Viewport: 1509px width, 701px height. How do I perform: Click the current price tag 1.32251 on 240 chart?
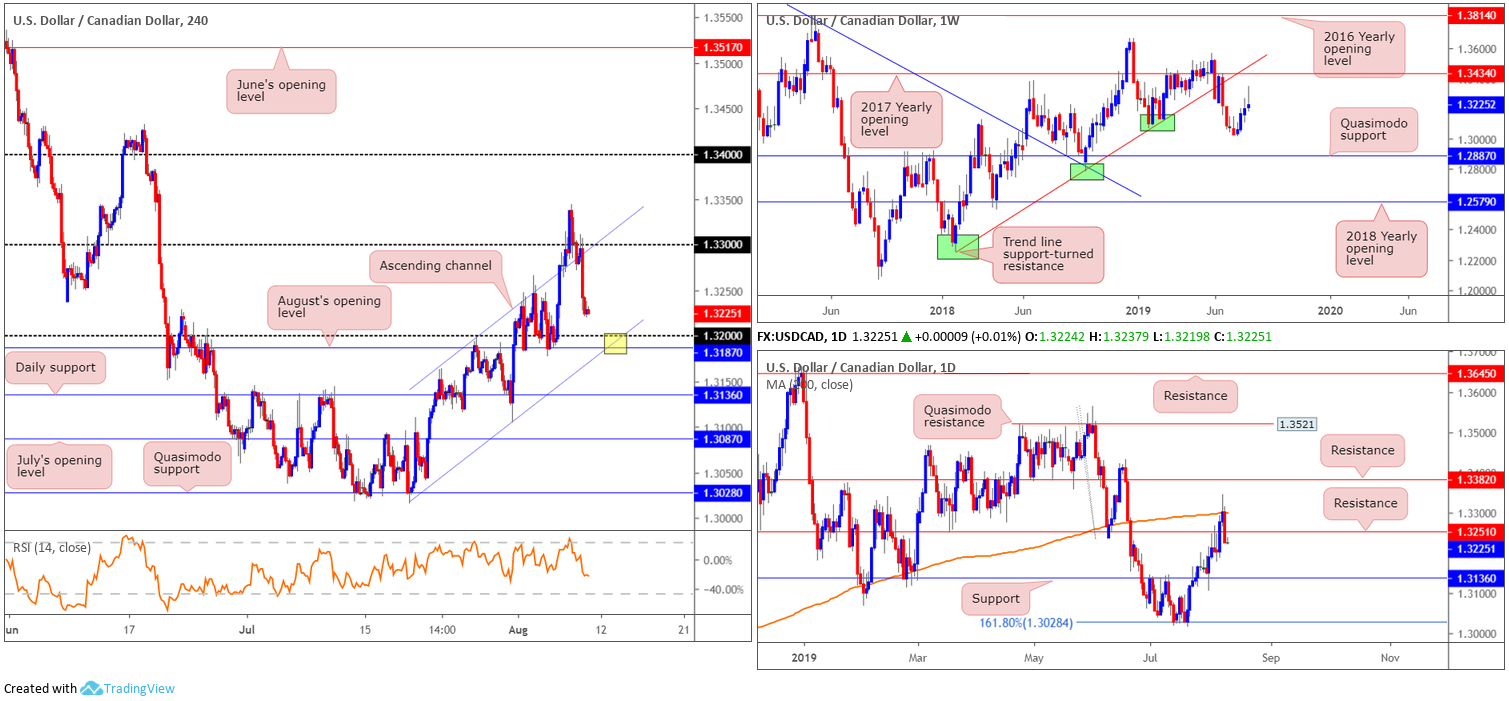coord(722,313)
